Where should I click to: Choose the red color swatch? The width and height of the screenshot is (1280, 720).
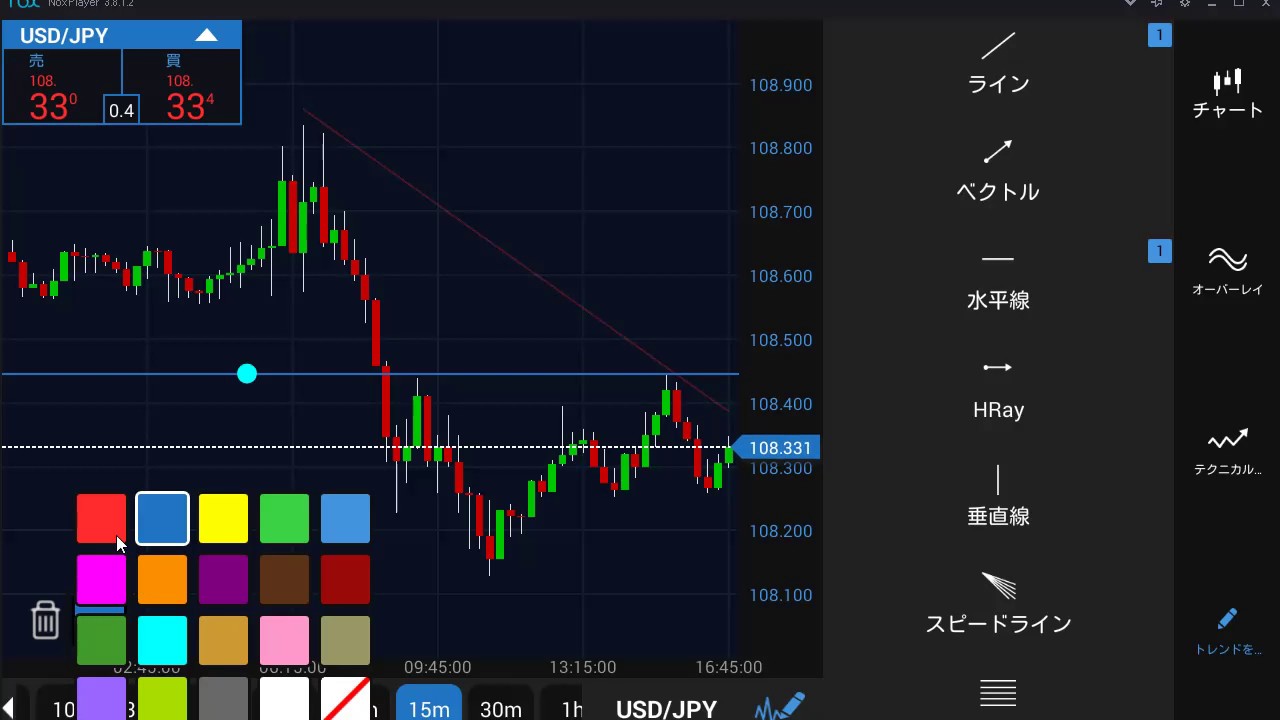click(101, 518)
